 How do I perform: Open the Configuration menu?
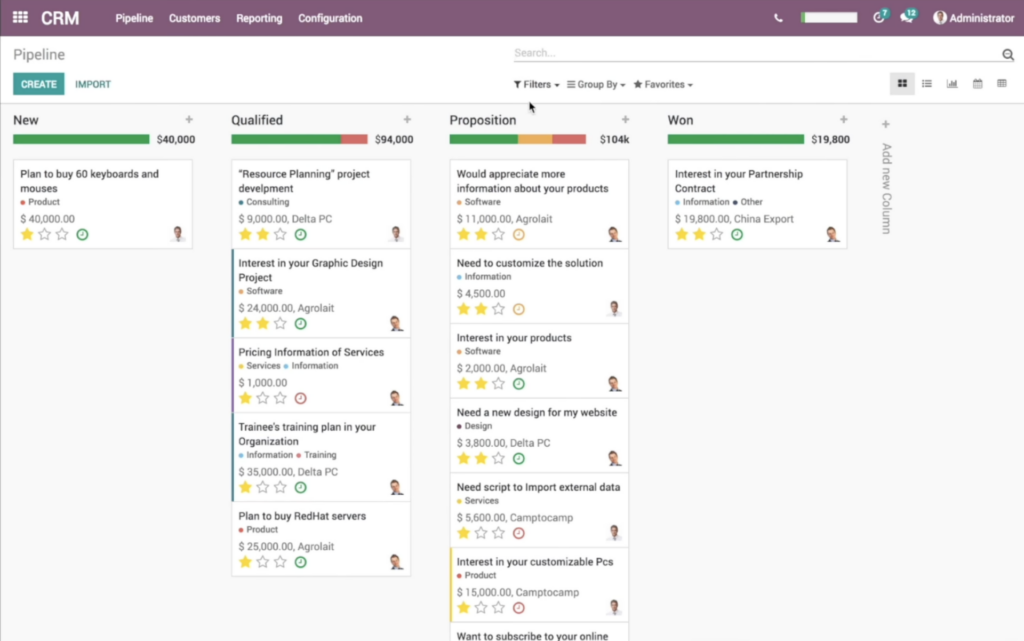[330, 18]
